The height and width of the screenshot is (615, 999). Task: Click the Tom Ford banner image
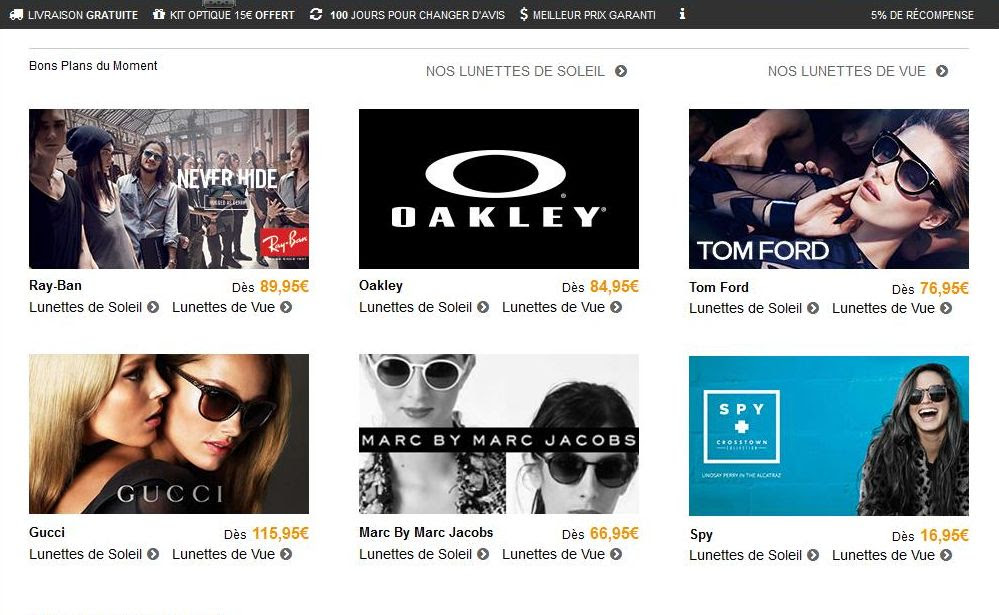(x=829, y=189)
